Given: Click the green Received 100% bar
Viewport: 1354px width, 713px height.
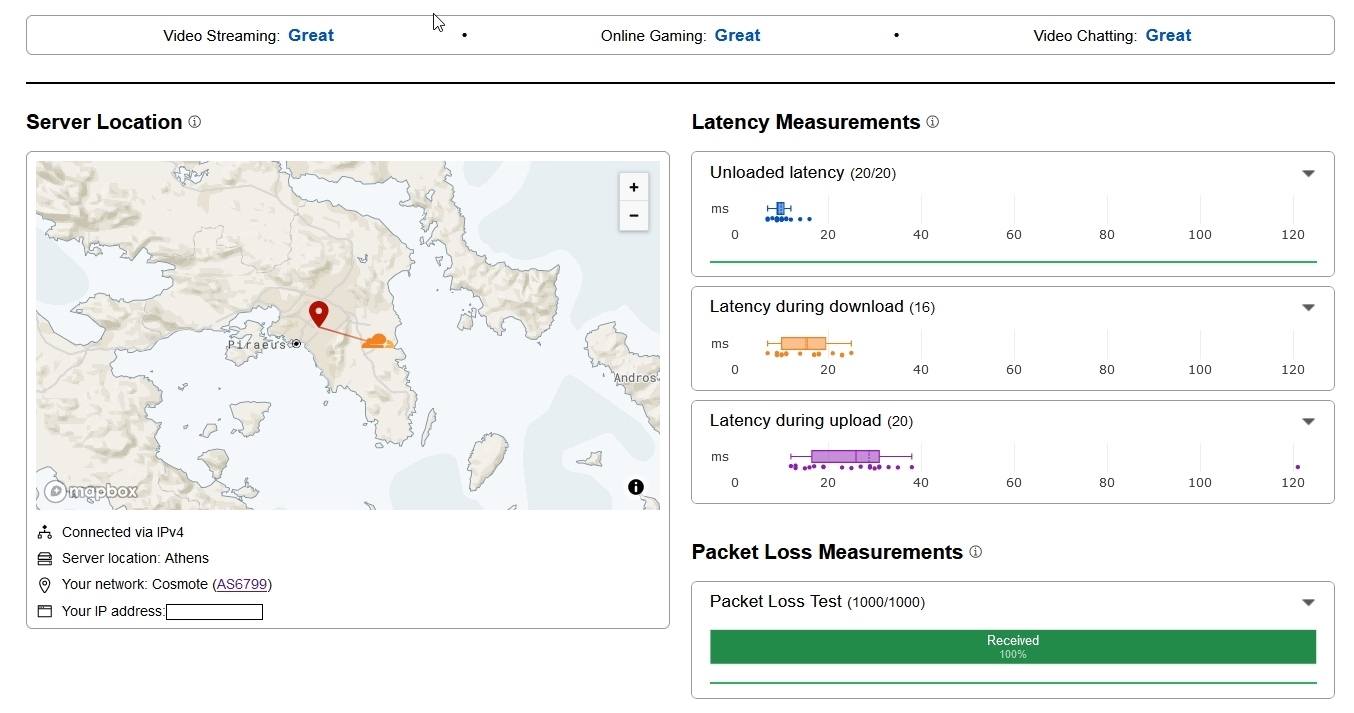Looking at the screenshot, I should [1013, 647].
